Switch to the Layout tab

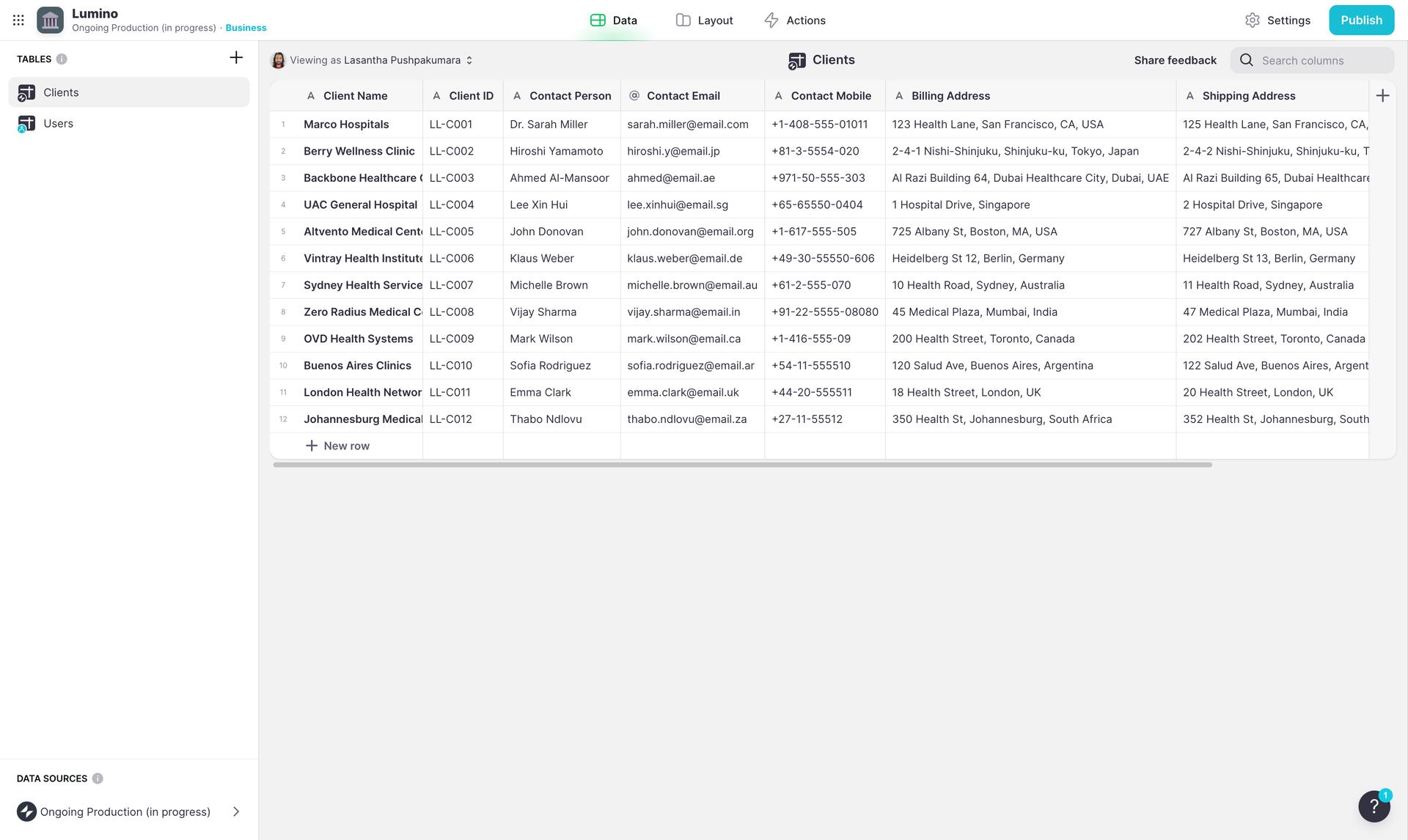pos(703,20)
